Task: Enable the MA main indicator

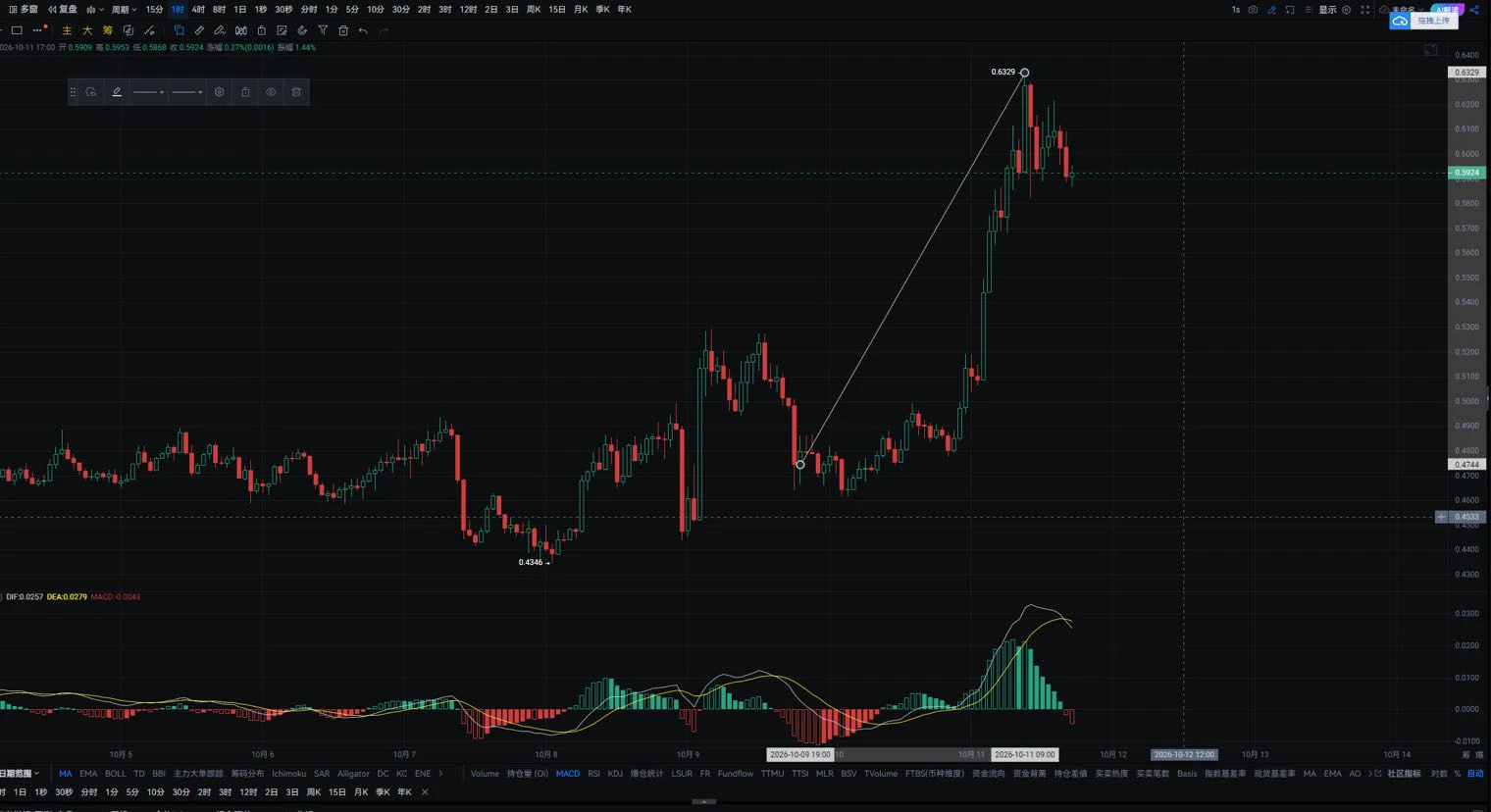Action: coord(65,774)
